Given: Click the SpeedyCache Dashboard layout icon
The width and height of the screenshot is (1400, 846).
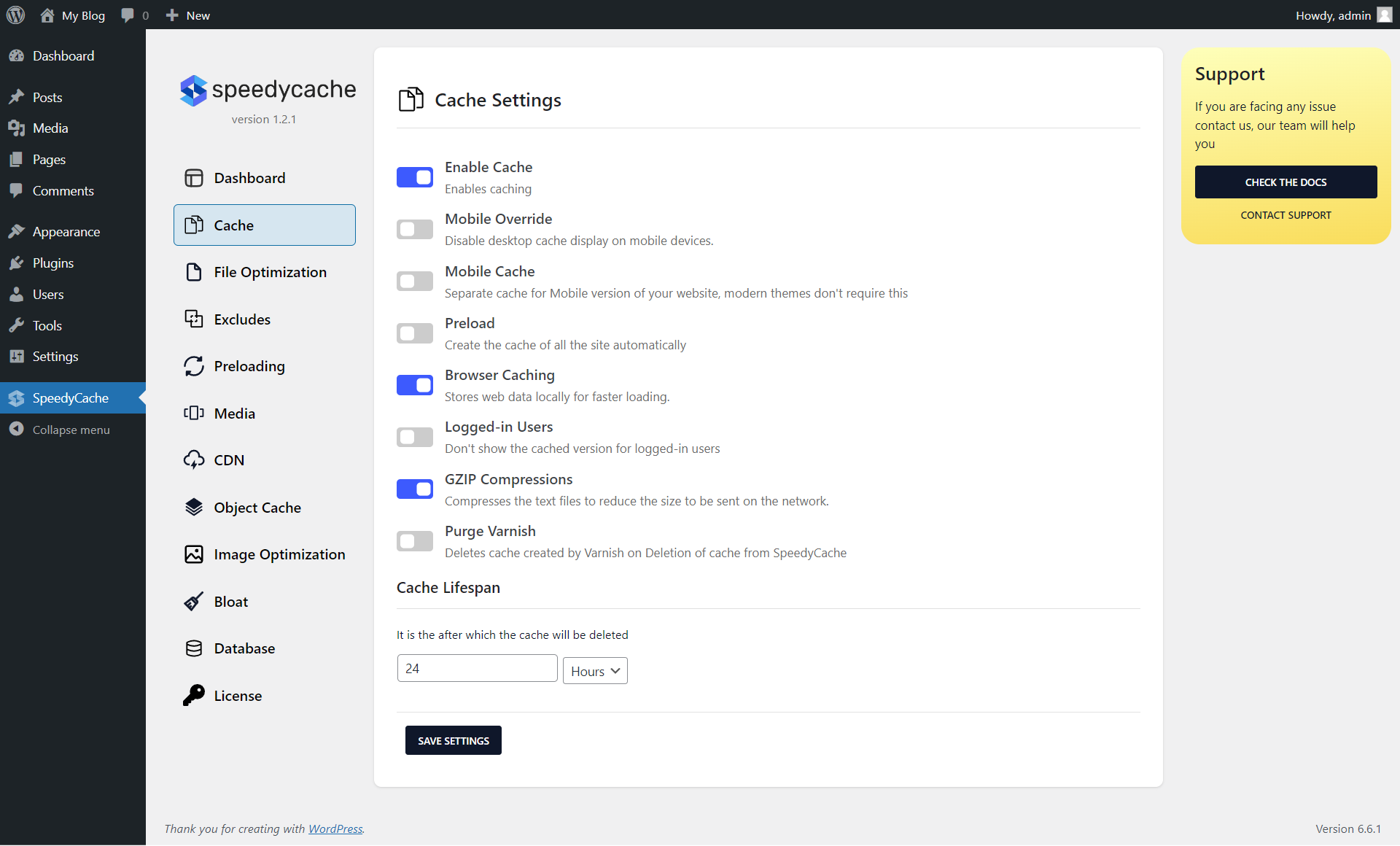Looking at the screenshot, I should click(193, 178).
